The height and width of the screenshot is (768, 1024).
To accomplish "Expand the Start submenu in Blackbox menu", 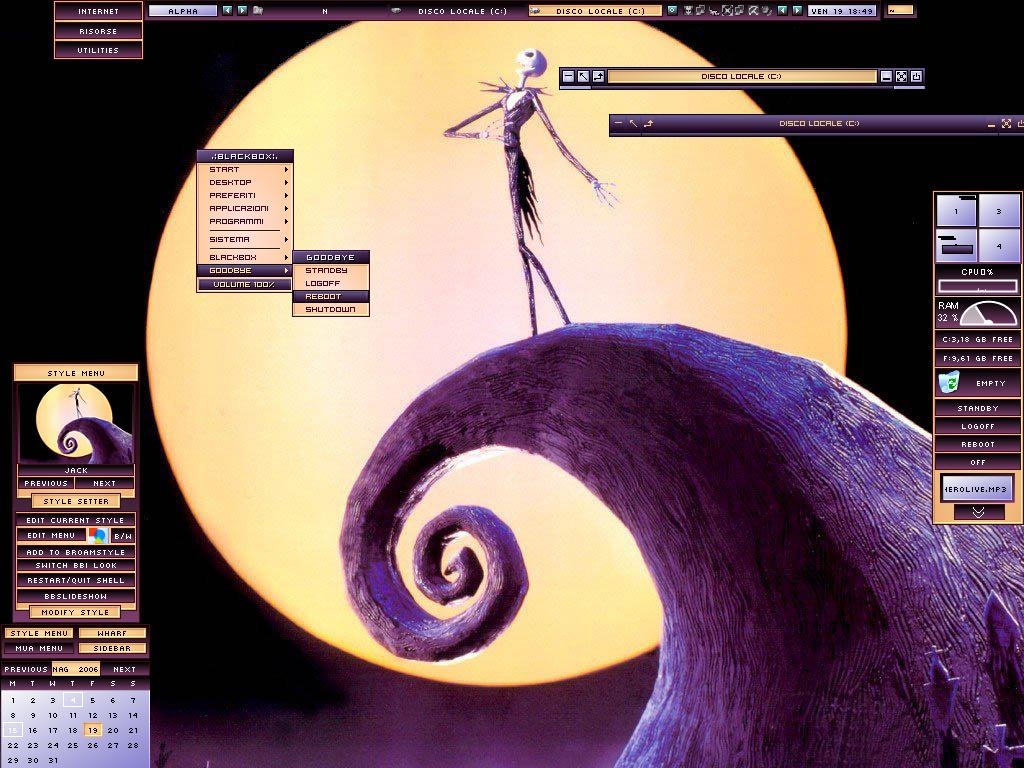I will [x=245, y=170].
